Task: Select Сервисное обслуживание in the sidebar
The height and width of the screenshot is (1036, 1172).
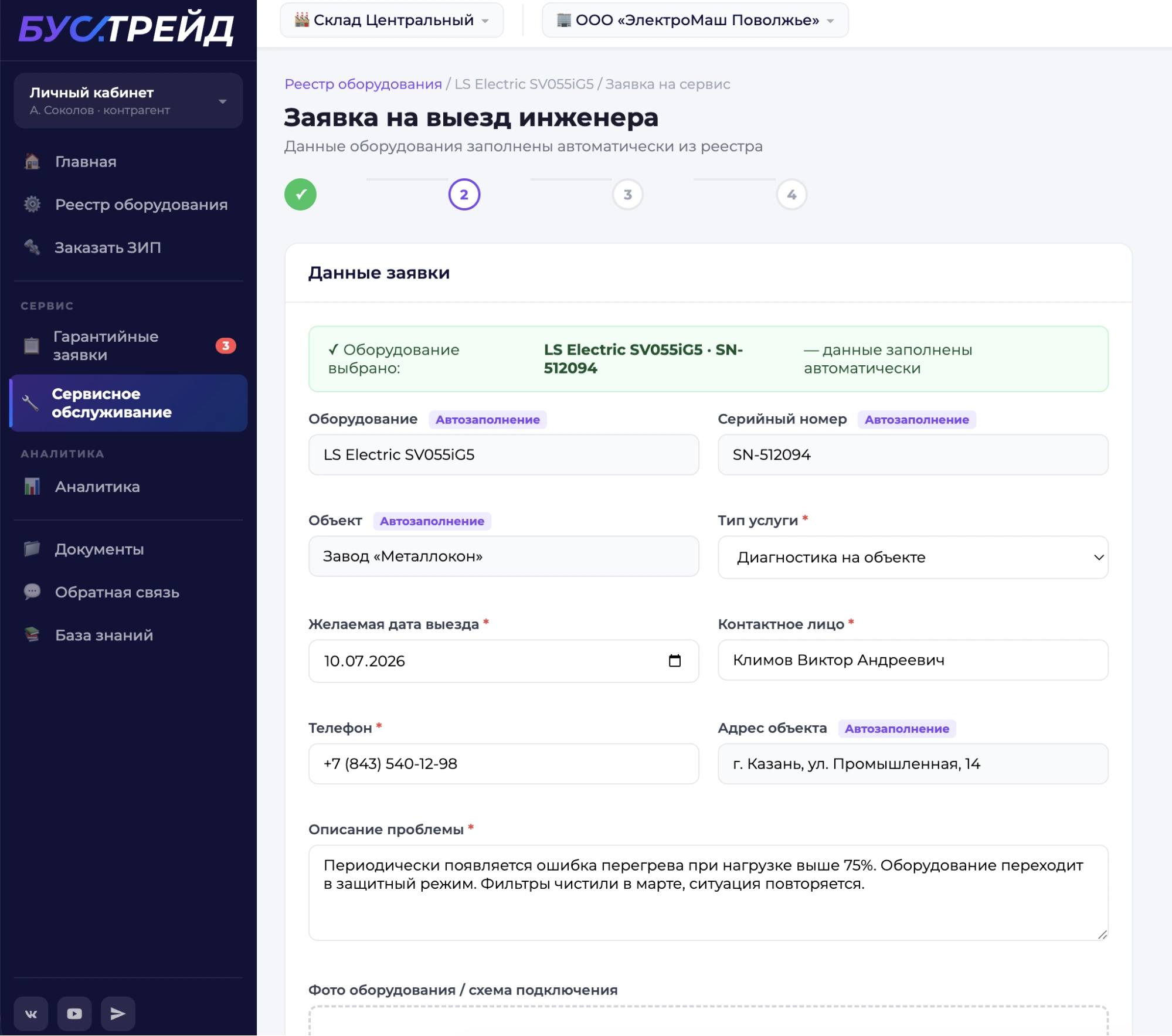Action: [x=128, y=403]
